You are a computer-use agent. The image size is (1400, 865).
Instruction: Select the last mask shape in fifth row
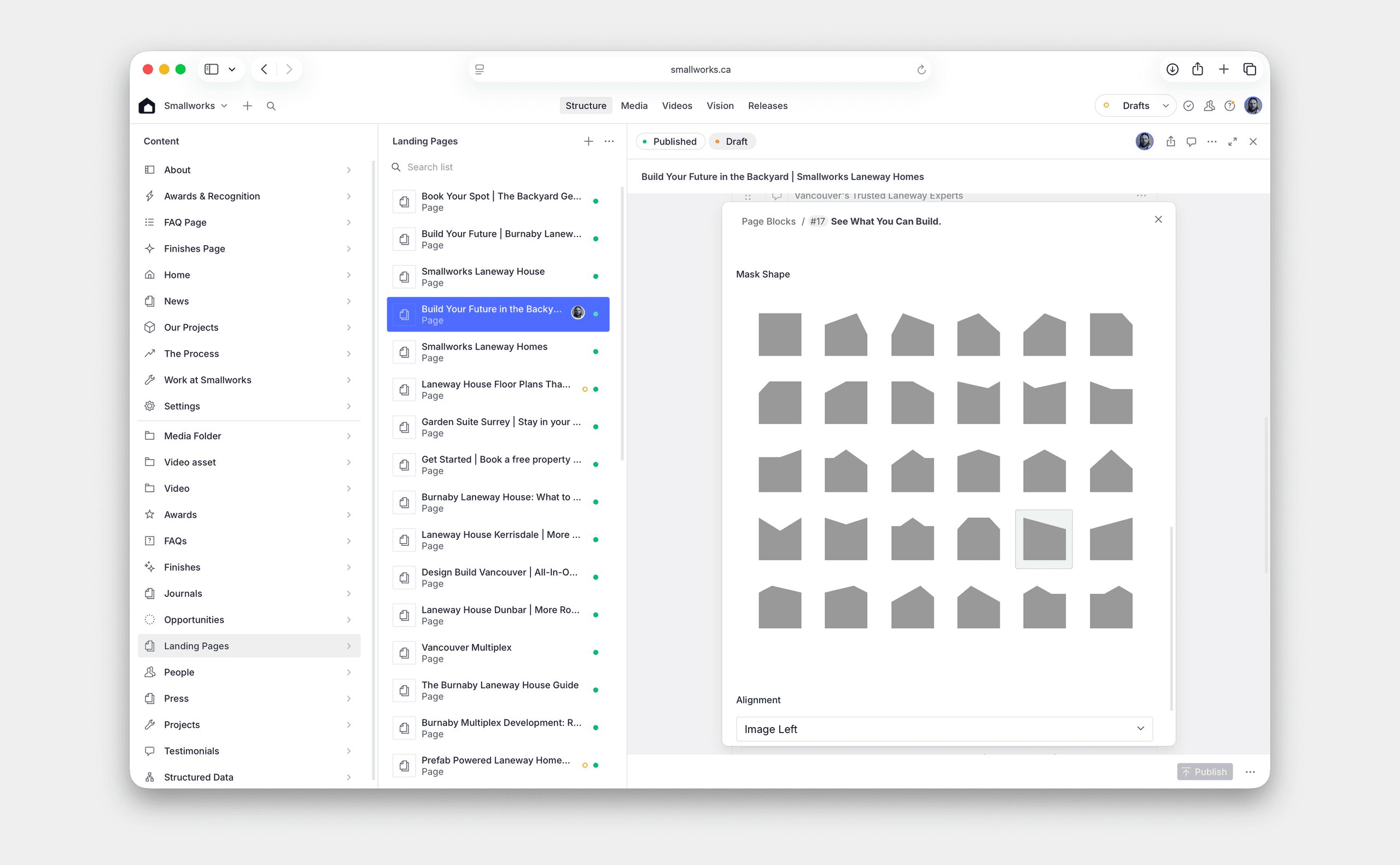[1111, 607]
